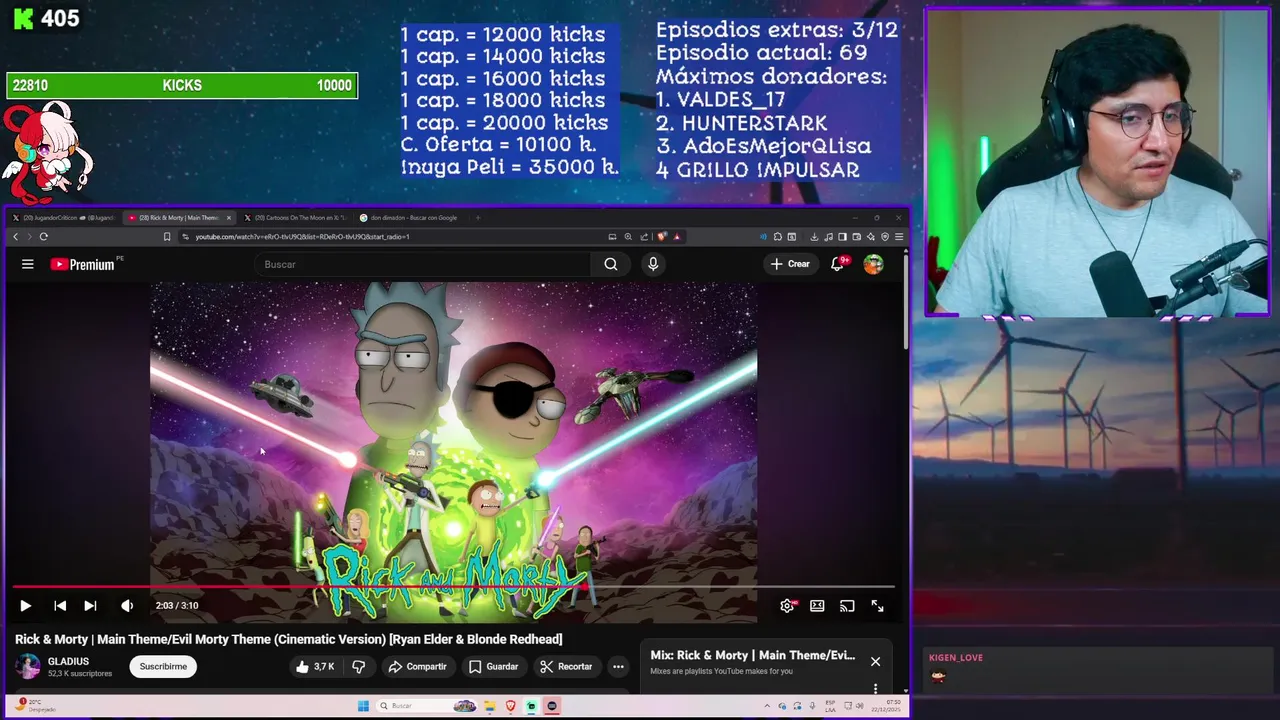Launch Brave browser from the taskbar

[510, 706]
